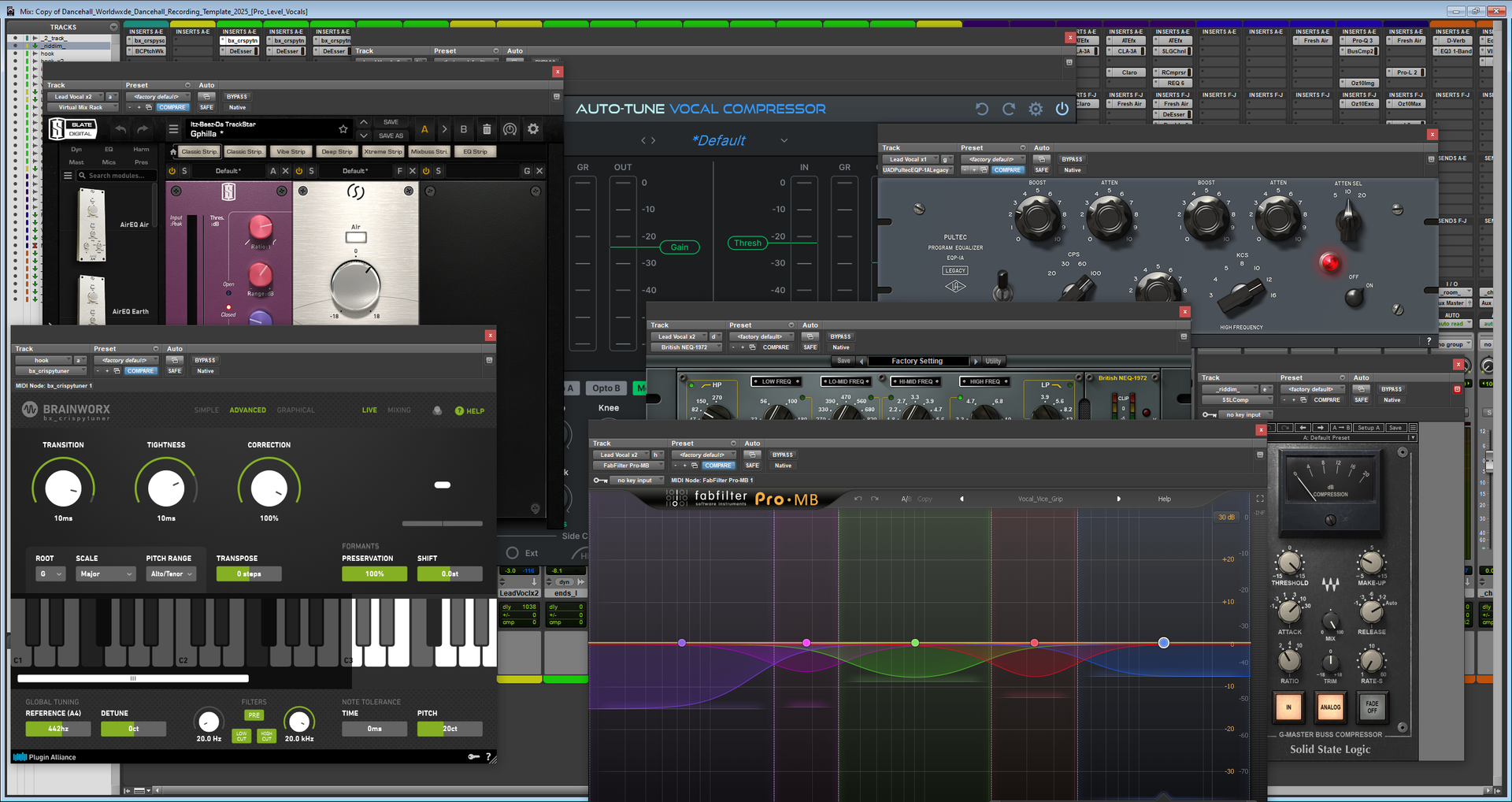Toggle the PRE filter button in bx_crispytuner

pyautogui.click(x=254, y=715)
